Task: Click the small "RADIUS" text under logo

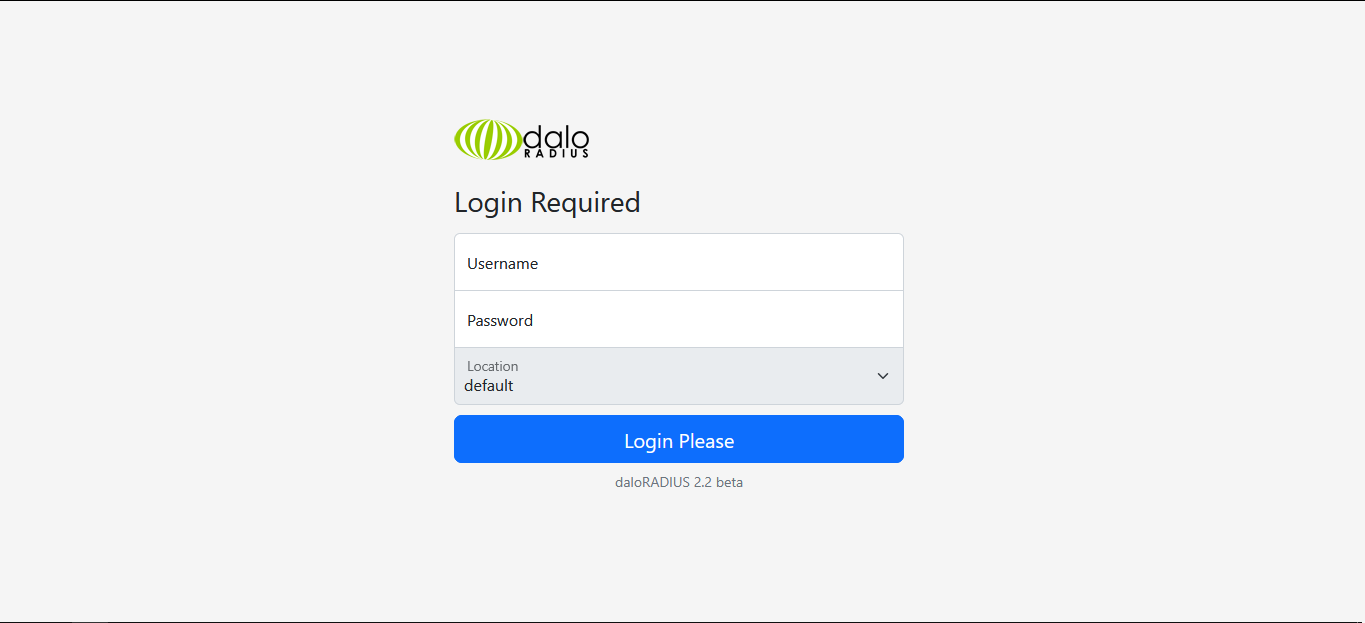Action: pyautogui.click(x=556, y=153)
